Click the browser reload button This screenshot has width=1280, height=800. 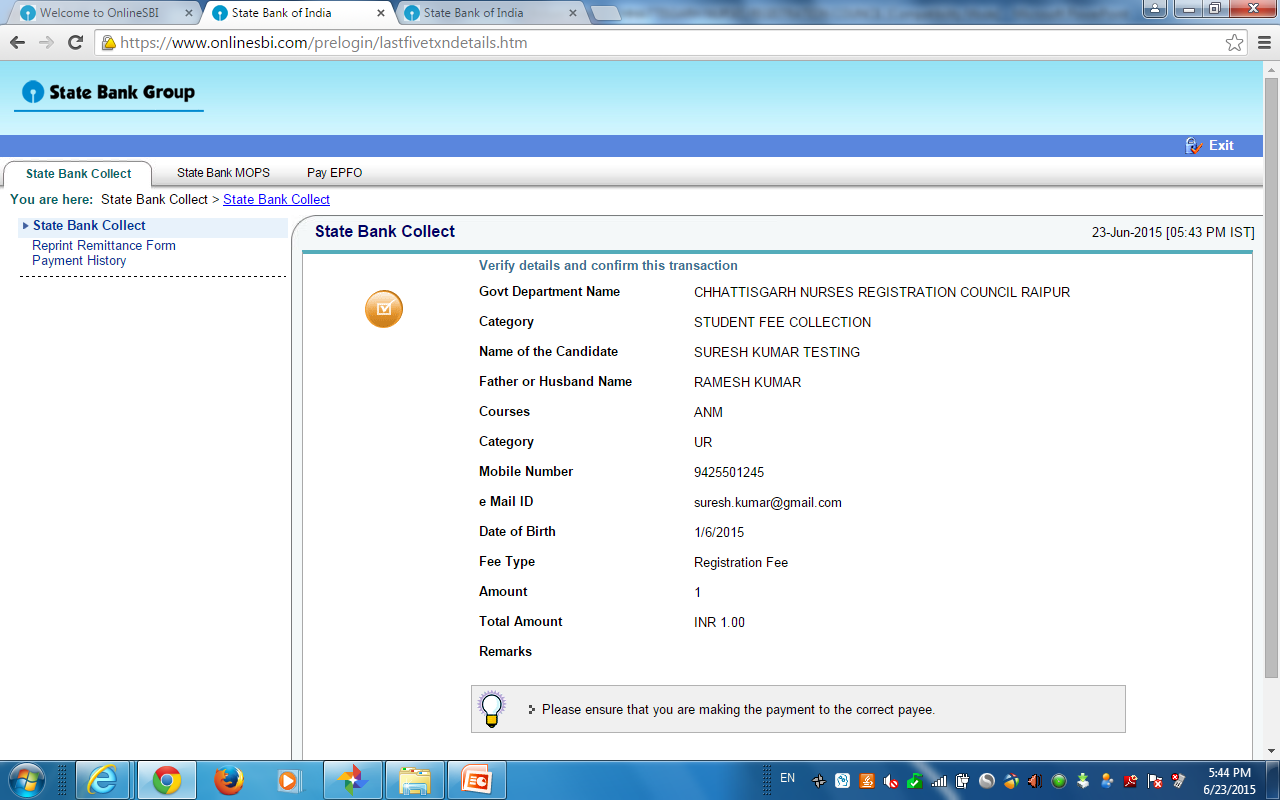75,43
